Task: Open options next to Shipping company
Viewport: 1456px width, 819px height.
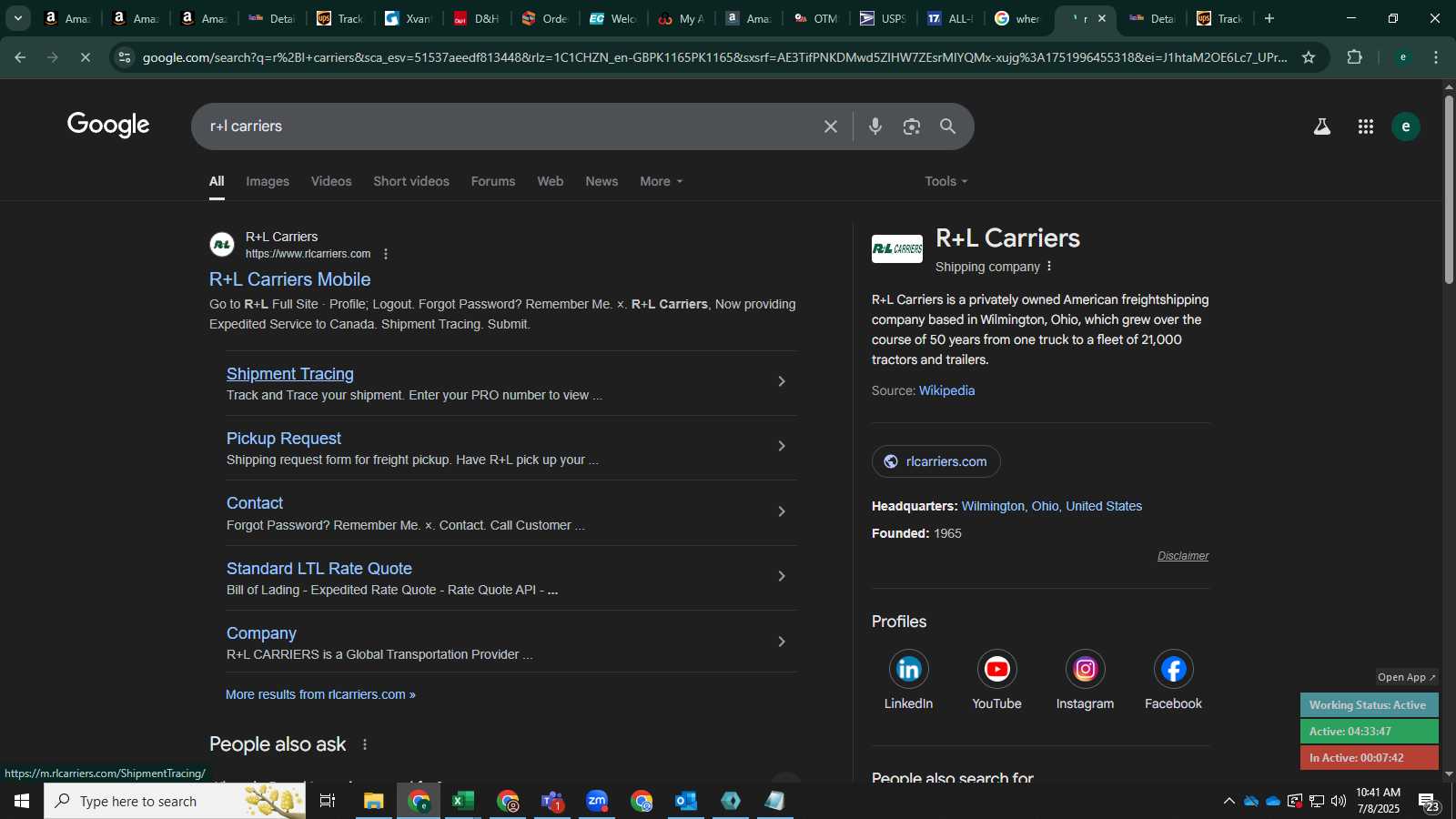Action: point(1049,267)
